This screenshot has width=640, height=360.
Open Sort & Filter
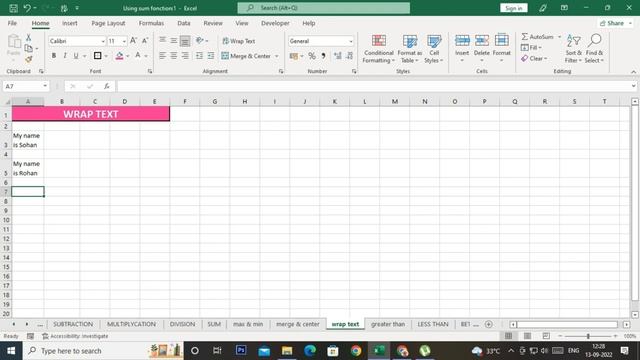573,49
